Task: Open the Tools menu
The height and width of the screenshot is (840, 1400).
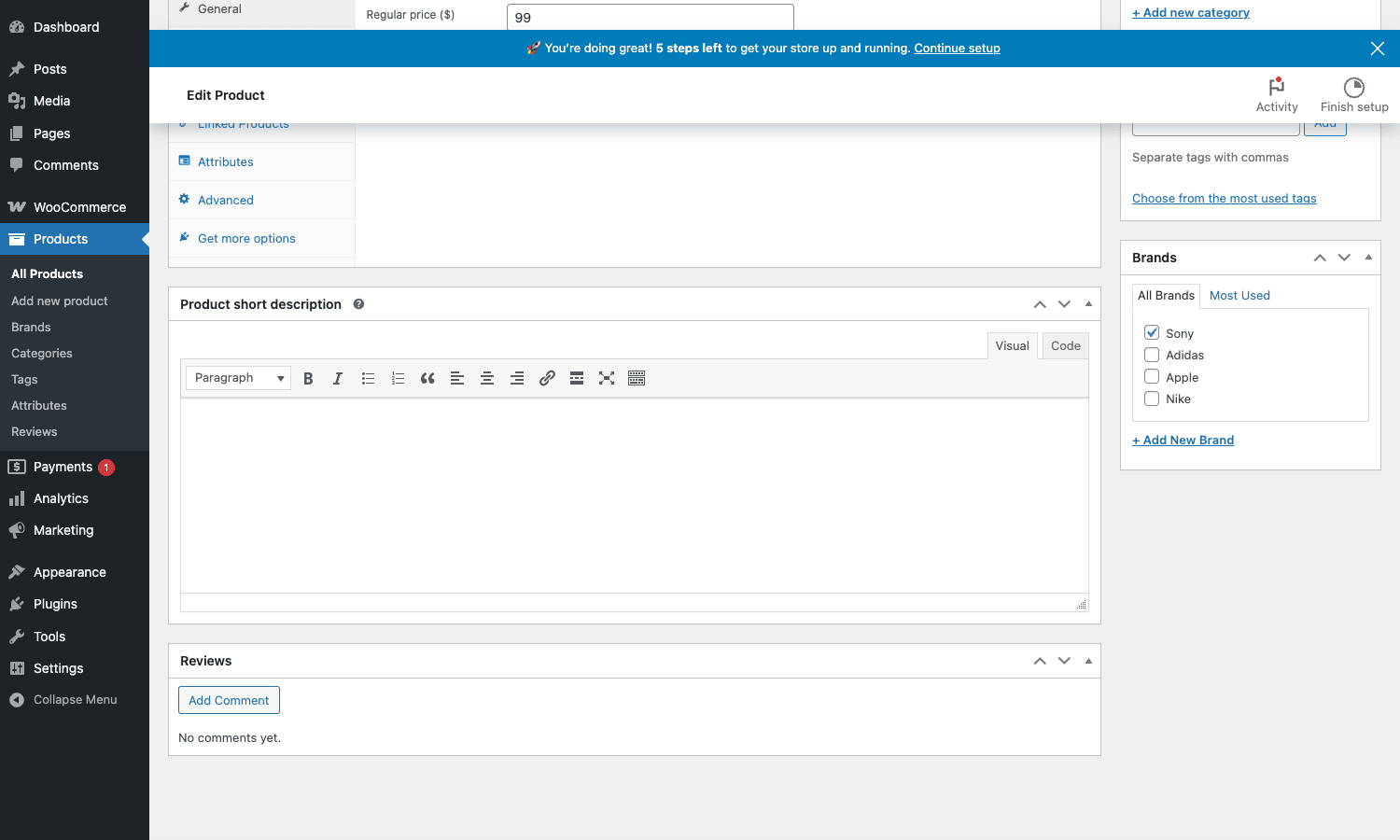Action: pyautogui.click(x=75, y=637)
